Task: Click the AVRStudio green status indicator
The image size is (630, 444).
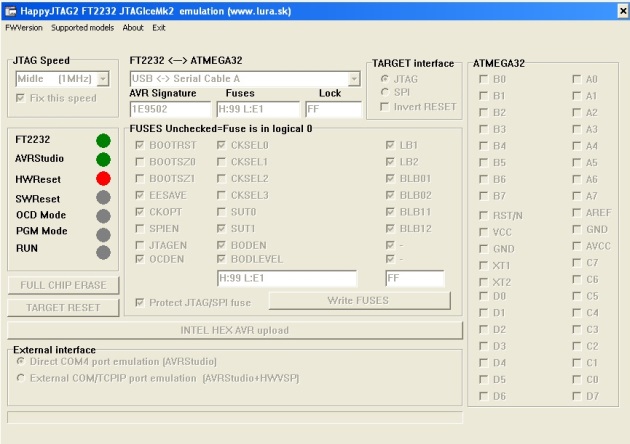Action: pyautogui.click(x=103, y=160)
